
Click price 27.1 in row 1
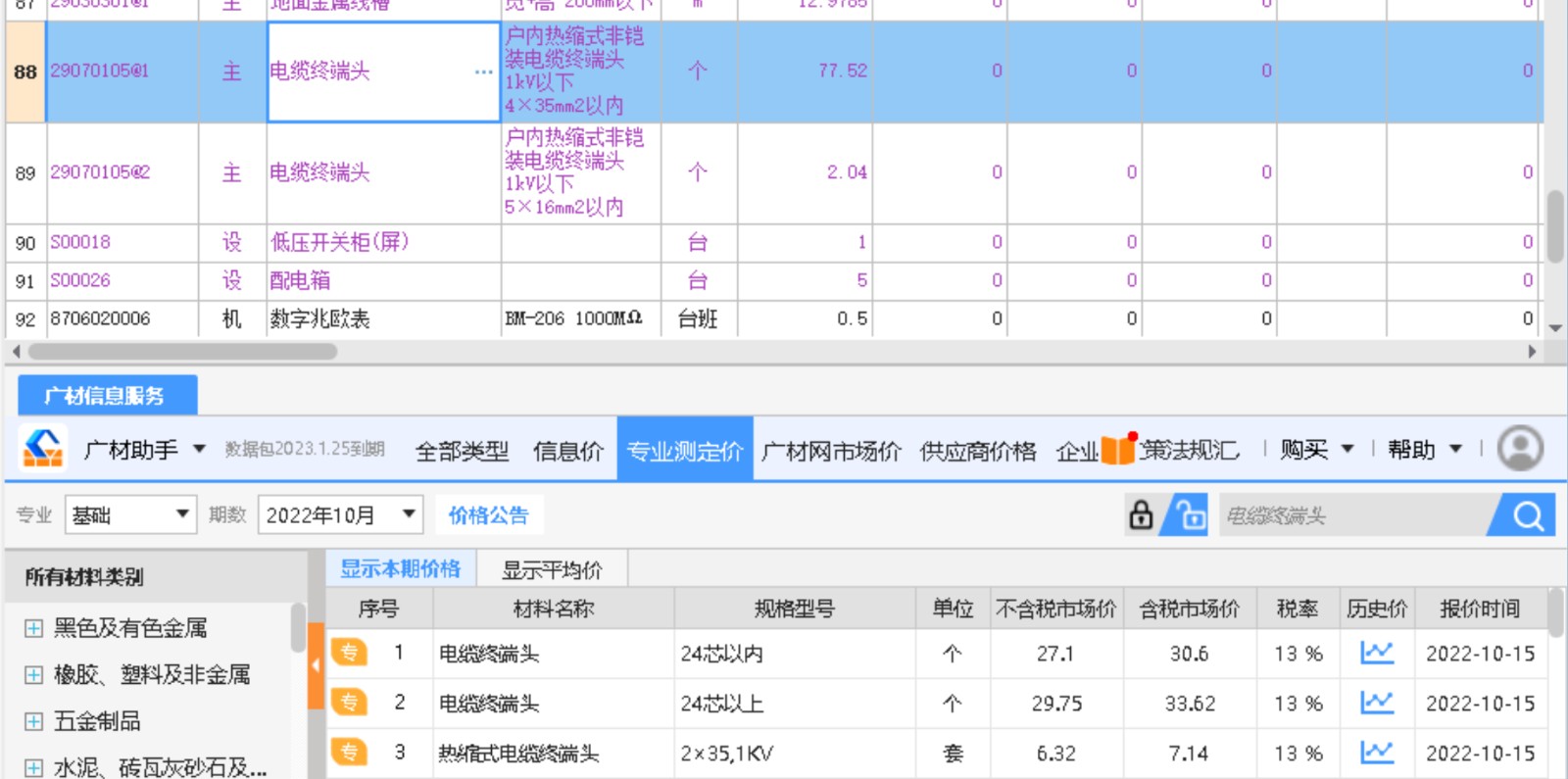[1055, 654]
